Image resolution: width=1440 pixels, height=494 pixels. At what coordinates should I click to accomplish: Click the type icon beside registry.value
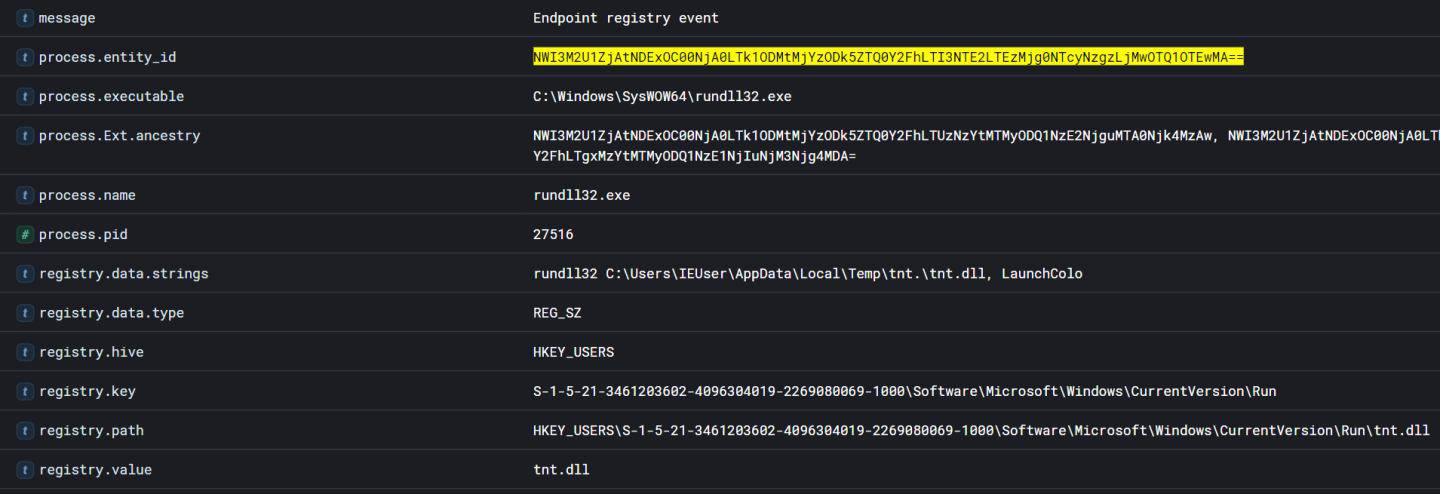pos(25,470)
